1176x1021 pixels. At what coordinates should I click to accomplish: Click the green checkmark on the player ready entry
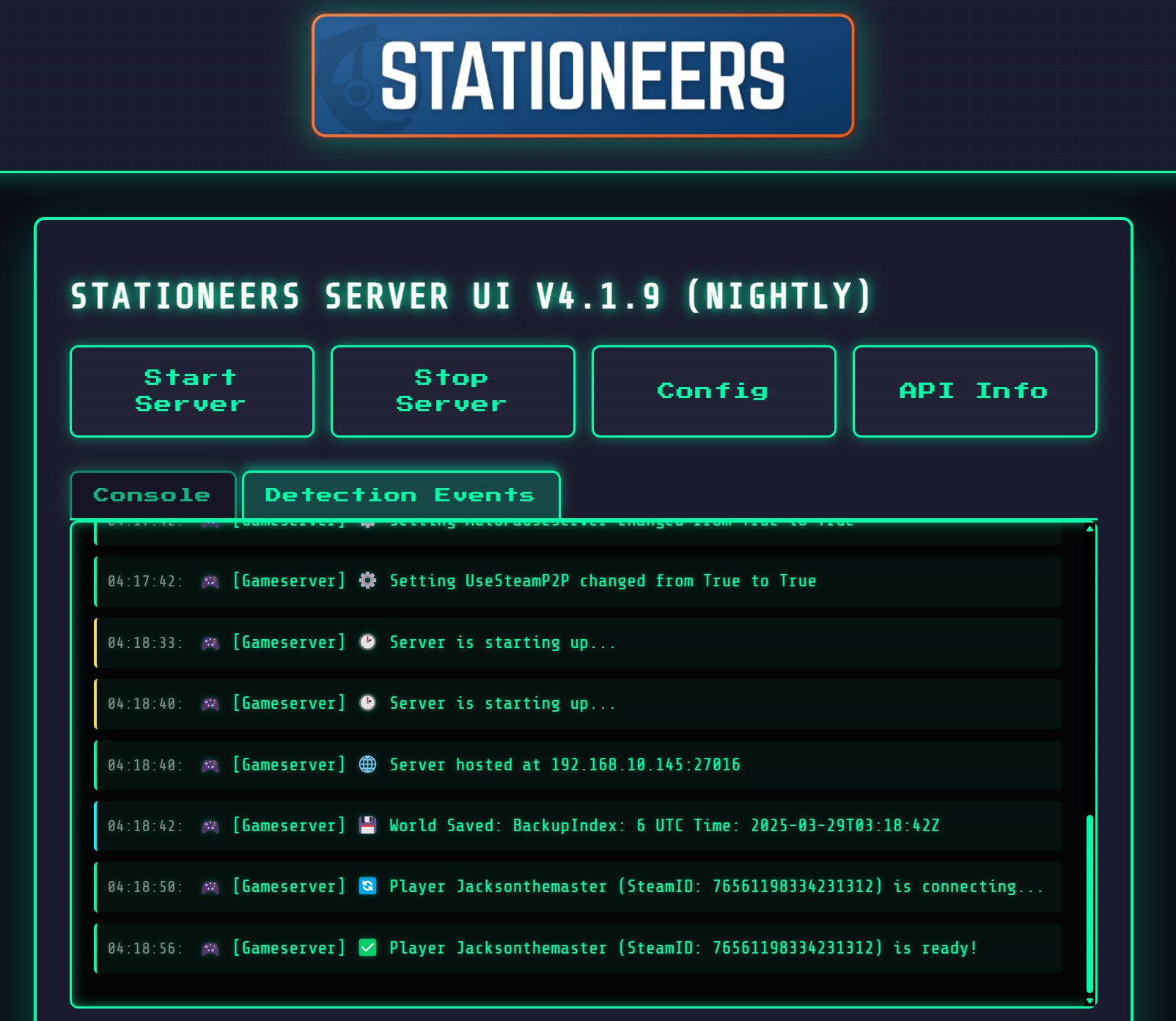[367, 948]
